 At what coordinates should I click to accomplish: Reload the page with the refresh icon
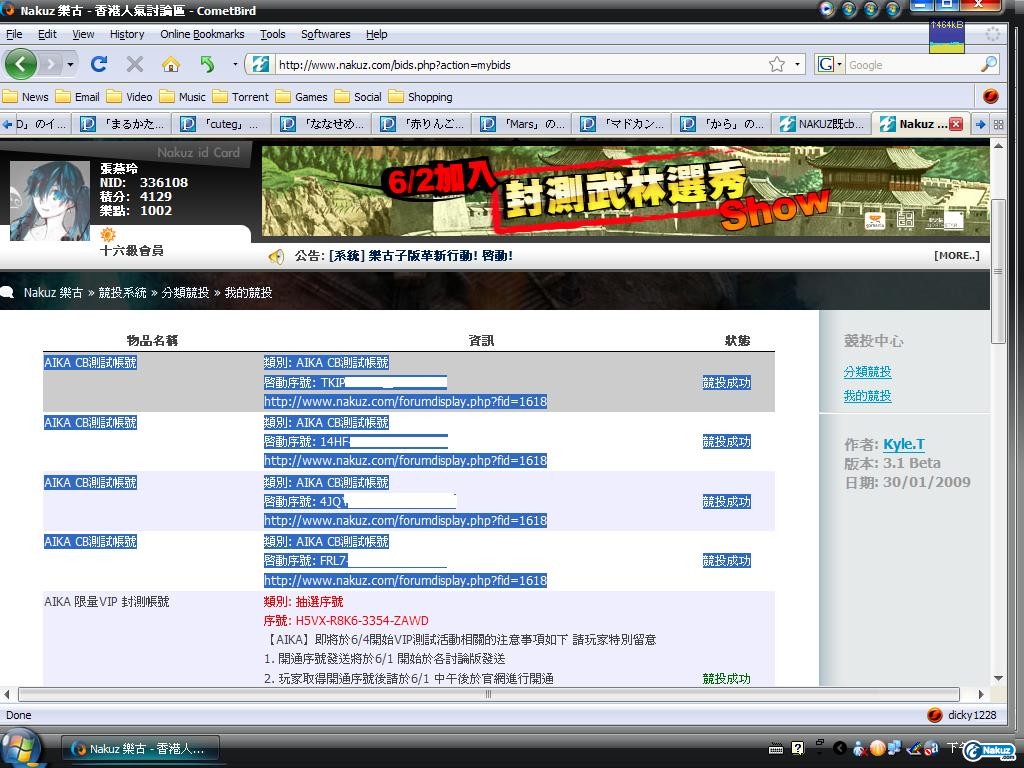coord(98,65)
